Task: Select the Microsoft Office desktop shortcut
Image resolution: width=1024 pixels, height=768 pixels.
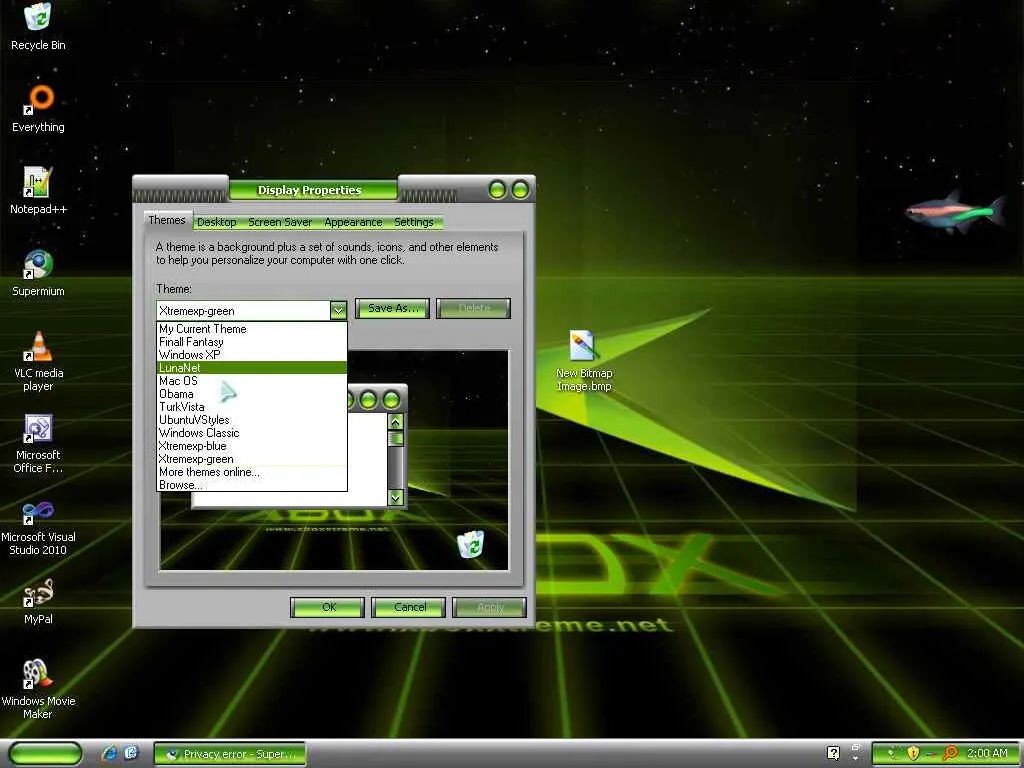Action: click(x=38, y=443)
